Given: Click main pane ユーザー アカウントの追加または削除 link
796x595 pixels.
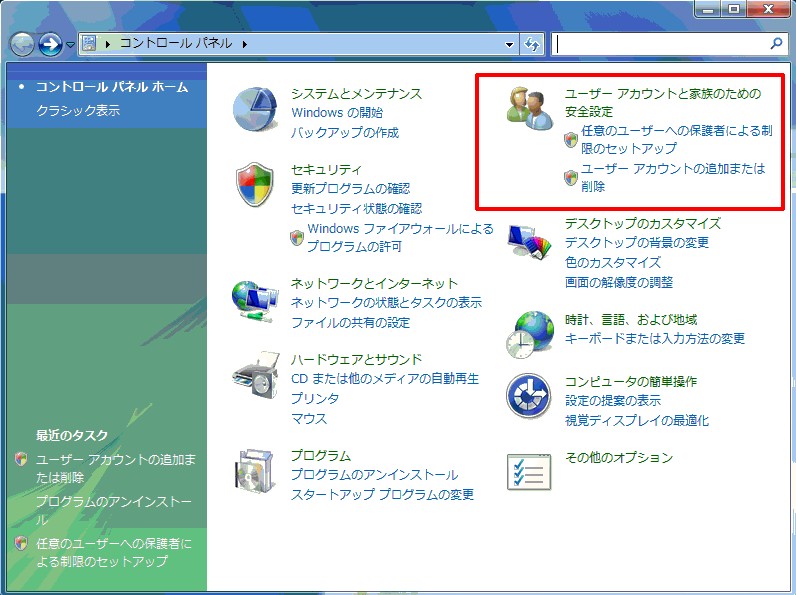Looking at the screenshot, I should pyautogui.click(x=673, y=178).
